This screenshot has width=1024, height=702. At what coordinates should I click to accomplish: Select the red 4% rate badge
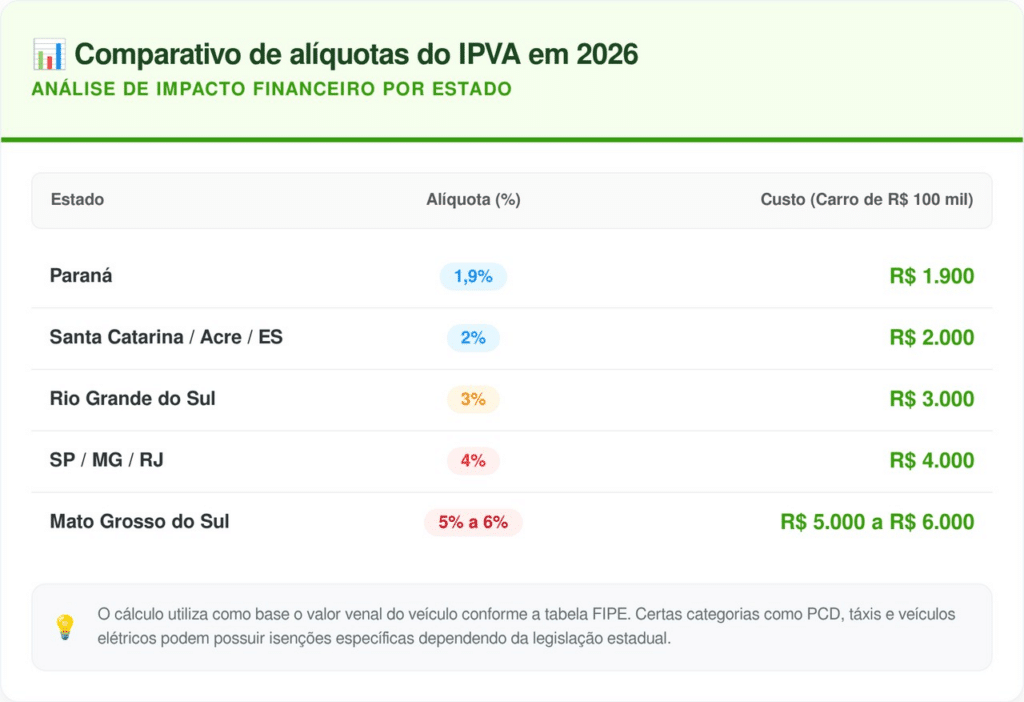473,461
